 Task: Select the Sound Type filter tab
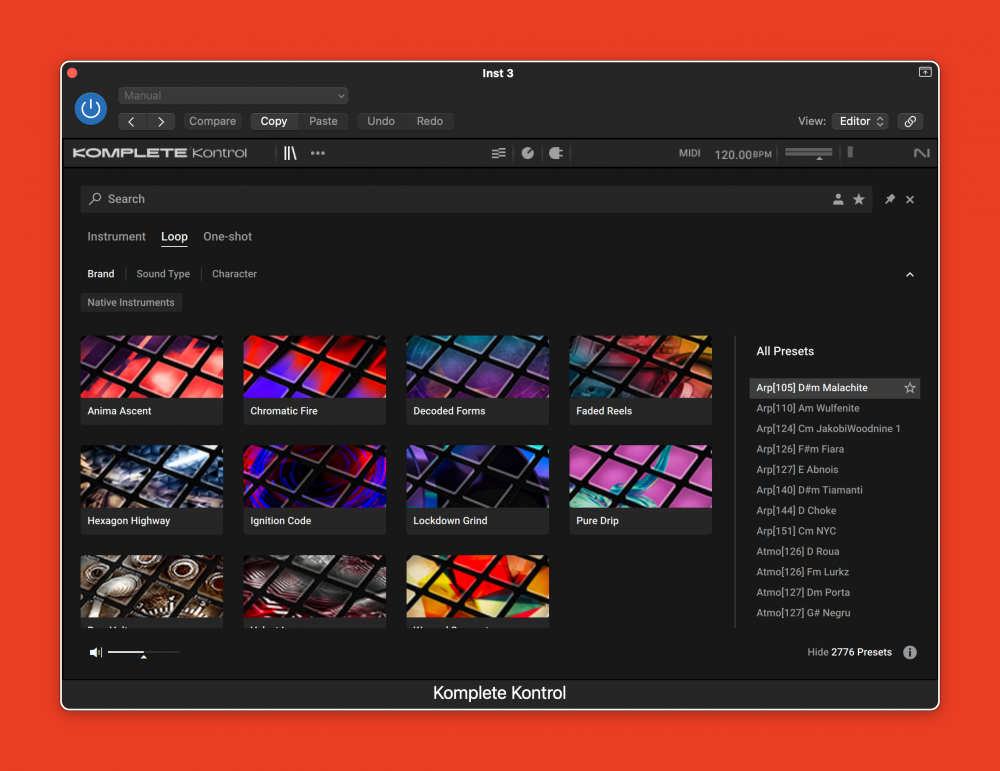[x=163, y=274]
